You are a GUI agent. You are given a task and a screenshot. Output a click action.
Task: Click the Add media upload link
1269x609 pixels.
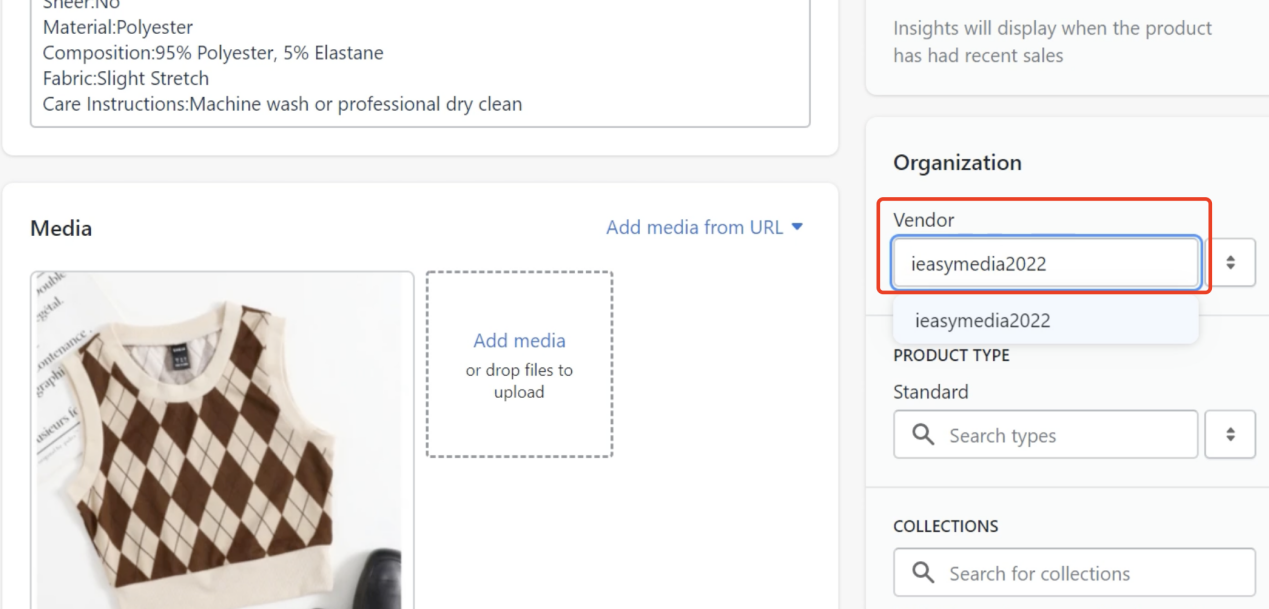pyautogui.click(x=519, y=340)
